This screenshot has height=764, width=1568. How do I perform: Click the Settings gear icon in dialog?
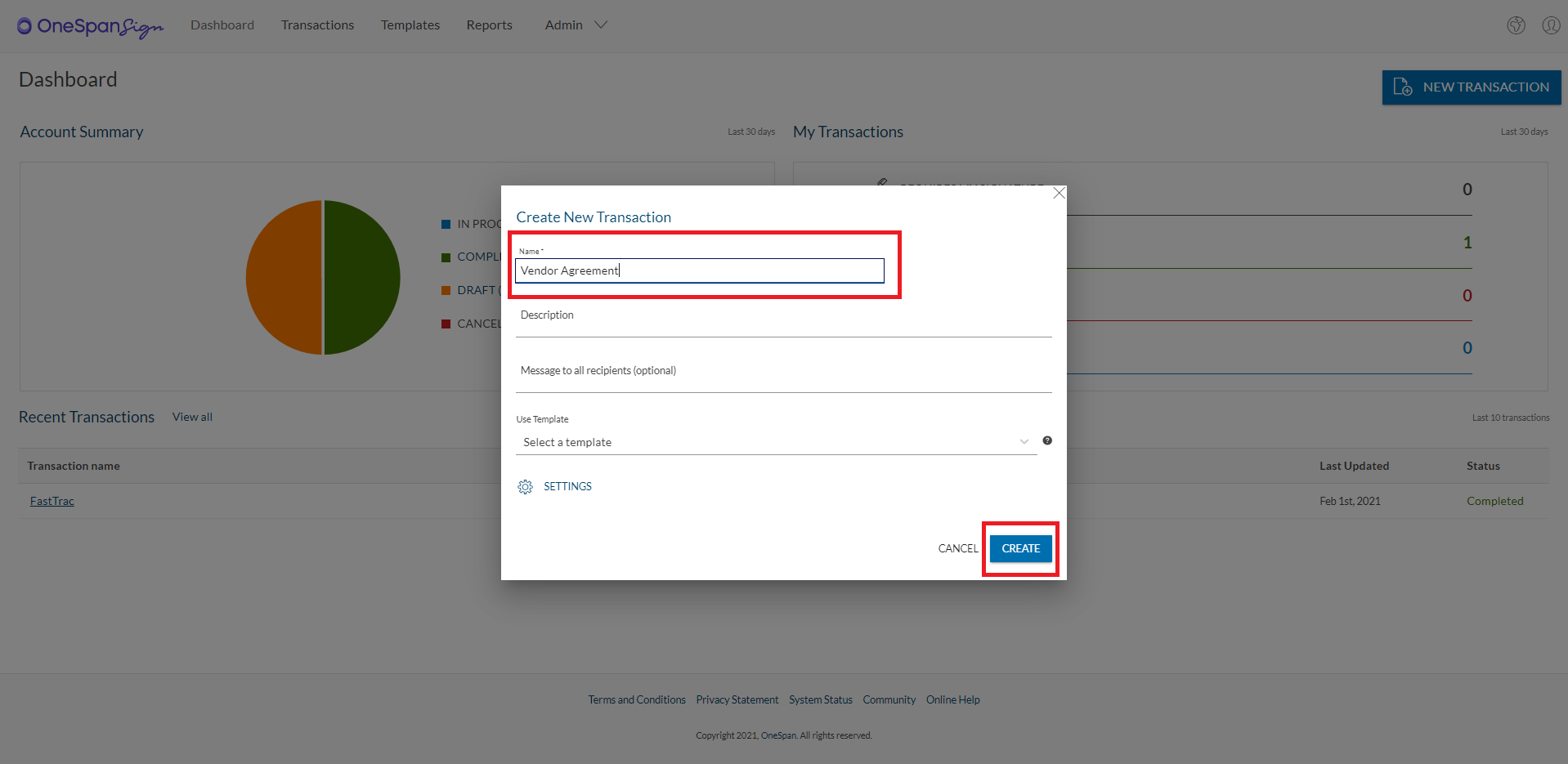tap(525, 487)
